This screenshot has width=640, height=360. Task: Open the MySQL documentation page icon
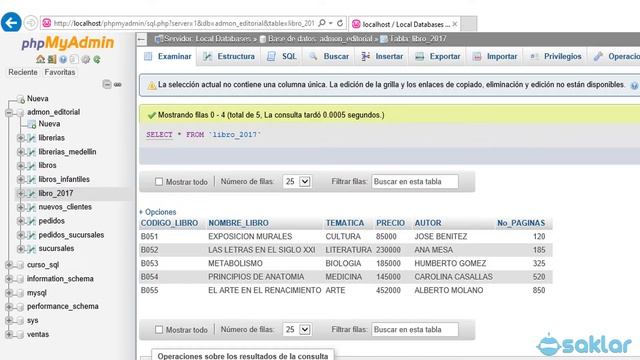(x=74, y=59)
